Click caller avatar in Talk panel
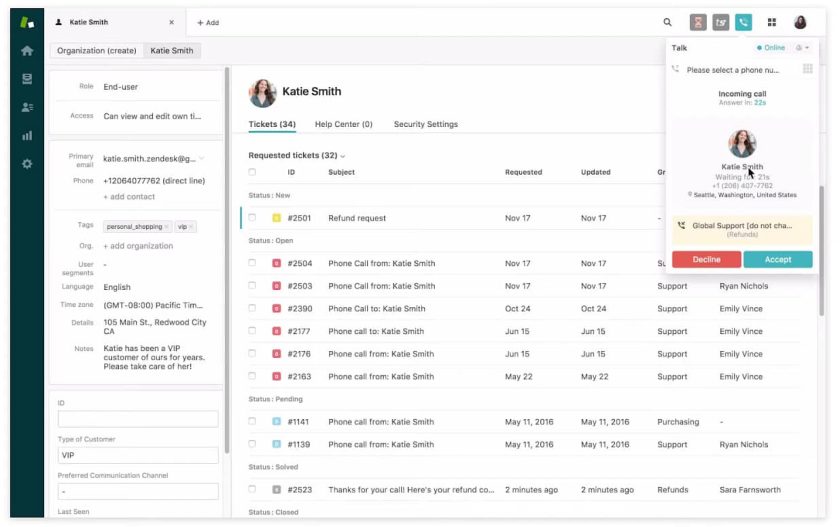 [742, 143]
